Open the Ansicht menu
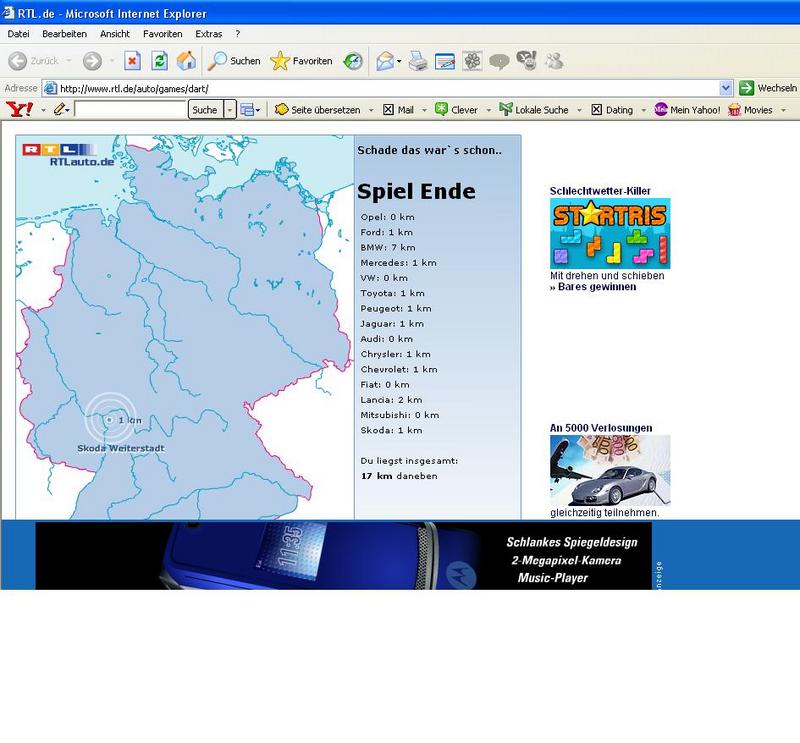Viewport: 800px width, 743px height. click(x=115, y=34)
